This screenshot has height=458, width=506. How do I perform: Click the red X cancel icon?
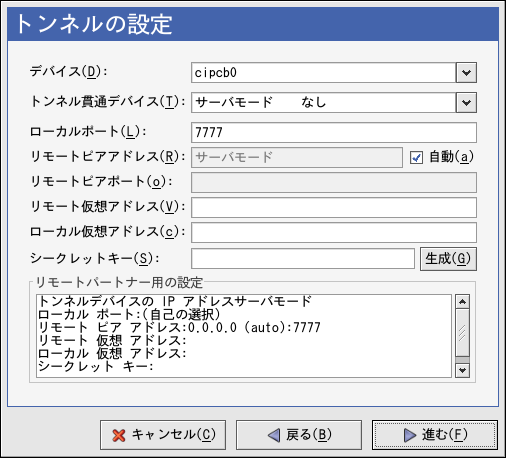tap(119, 435)
